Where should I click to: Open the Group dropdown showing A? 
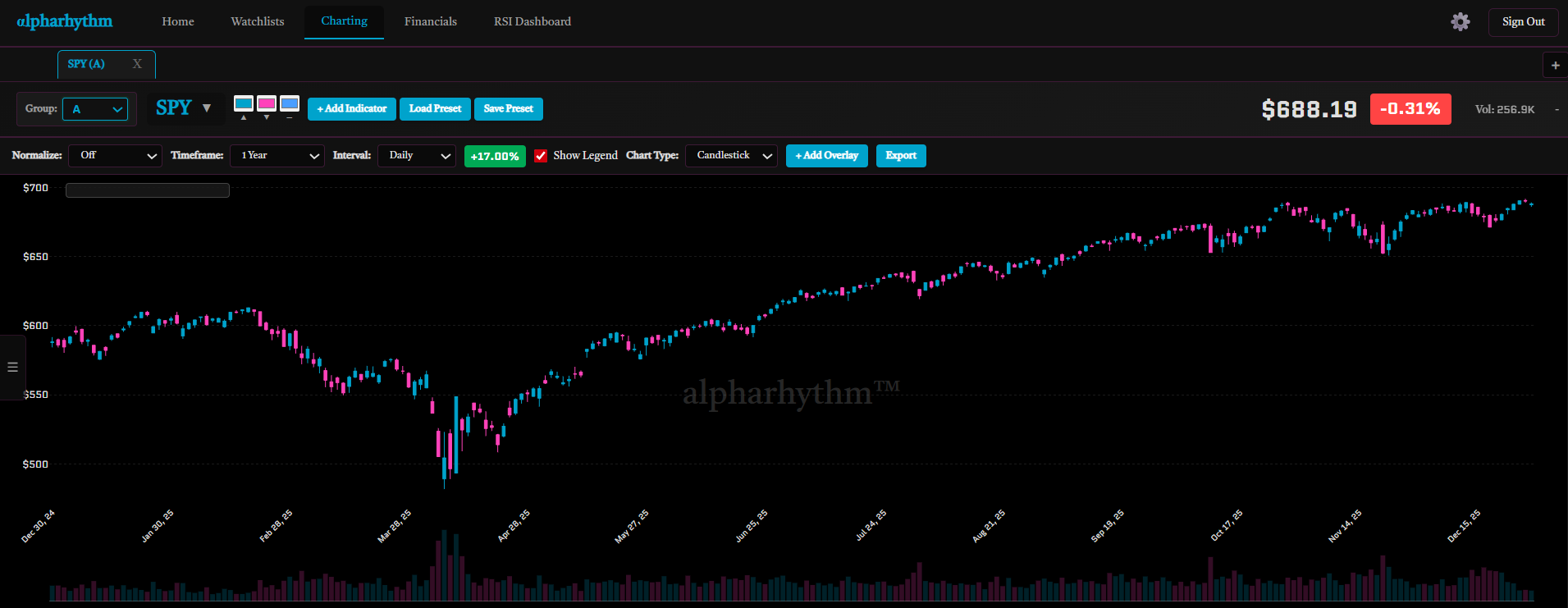click(x=95, y=109)
